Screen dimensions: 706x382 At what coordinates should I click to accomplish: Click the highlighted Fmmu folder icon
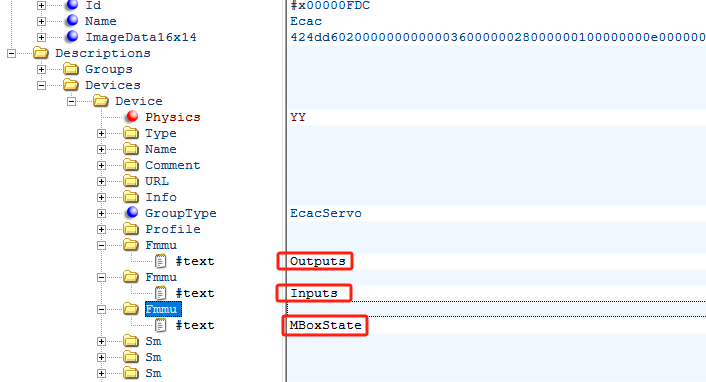pyautogui.click(x=131, y=309)
